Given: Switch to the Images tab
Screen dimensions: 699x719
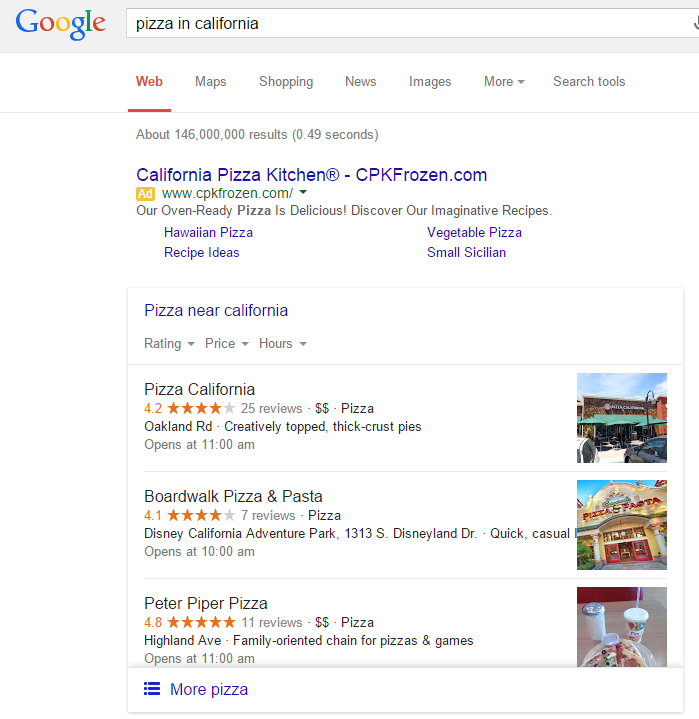Looking at the screenshot, I should [430, 82].
